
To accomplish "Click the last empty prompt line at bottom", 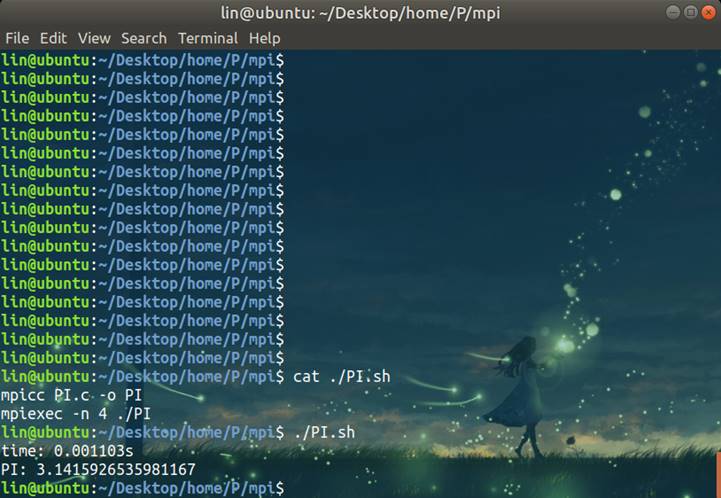I will coord(143,488).
